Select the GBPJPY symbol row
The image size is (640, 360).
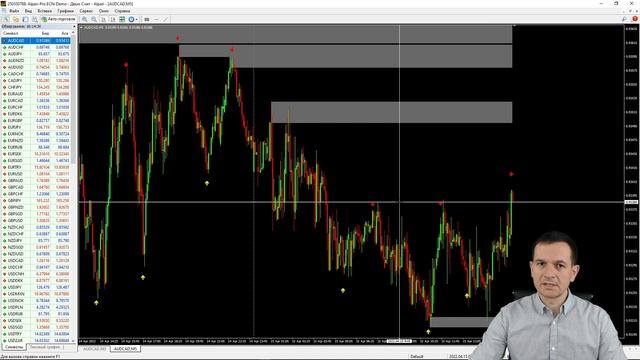[x=36, y=200]
